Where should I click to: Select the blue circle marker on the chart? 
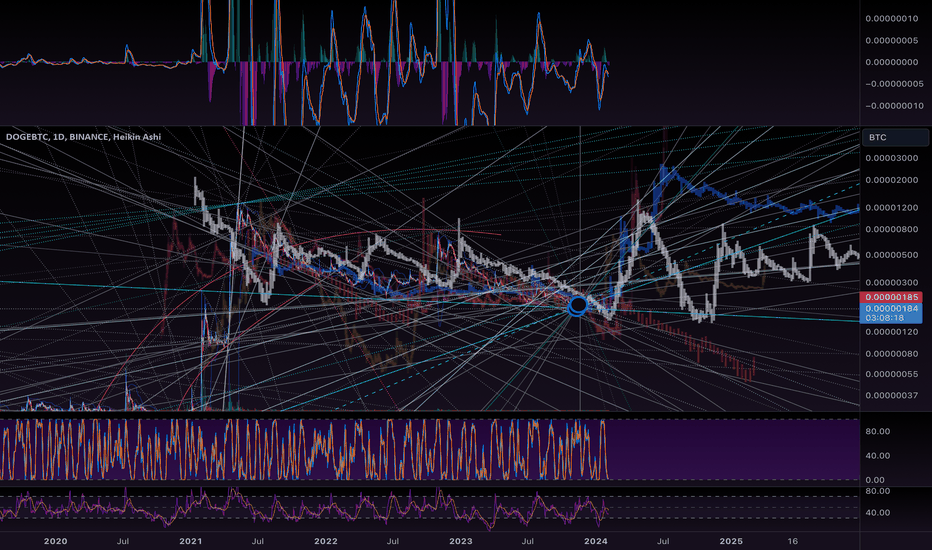tap(578, 306)
